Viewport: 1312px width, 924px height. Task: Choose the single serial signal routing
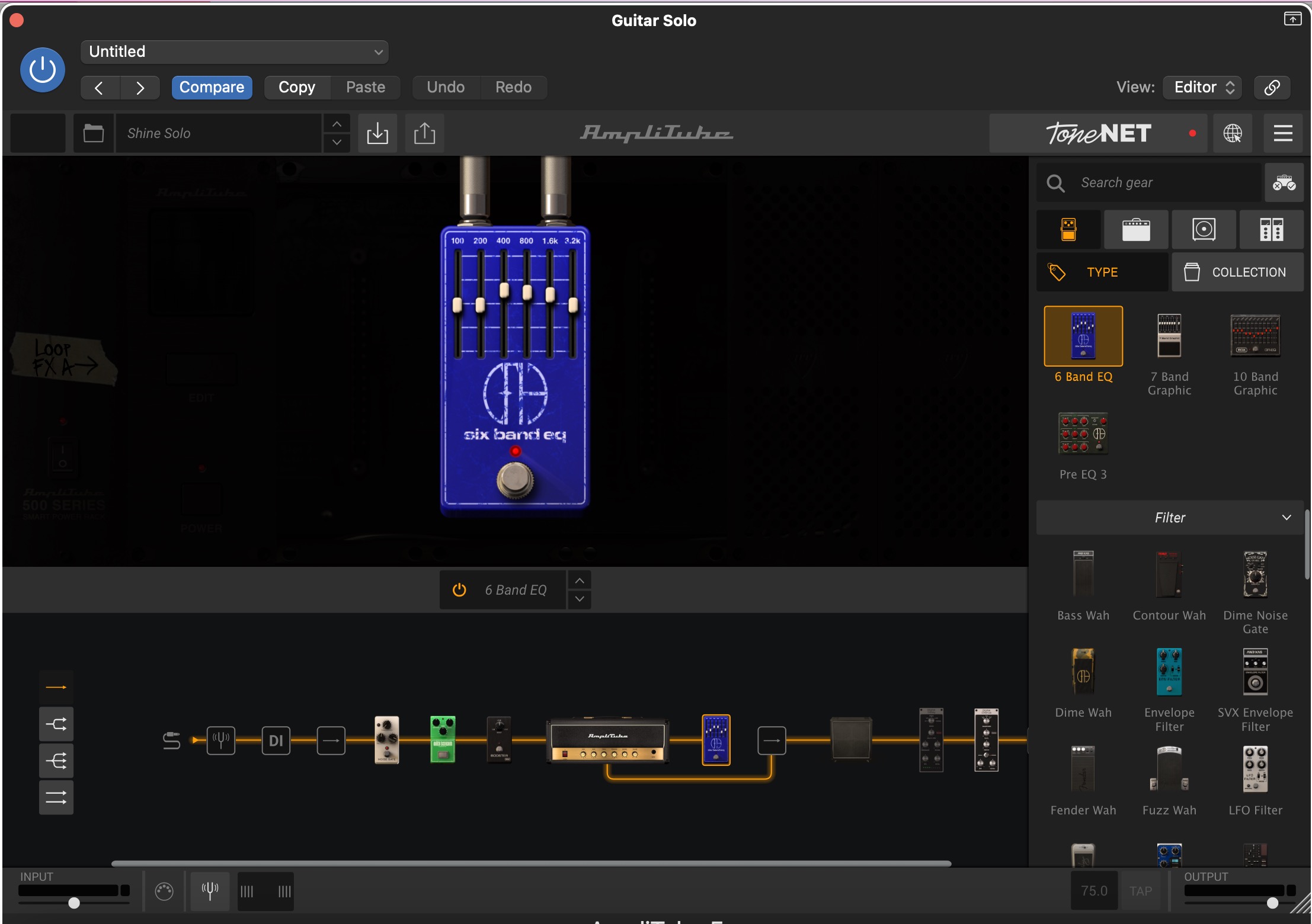click(56, 688)
